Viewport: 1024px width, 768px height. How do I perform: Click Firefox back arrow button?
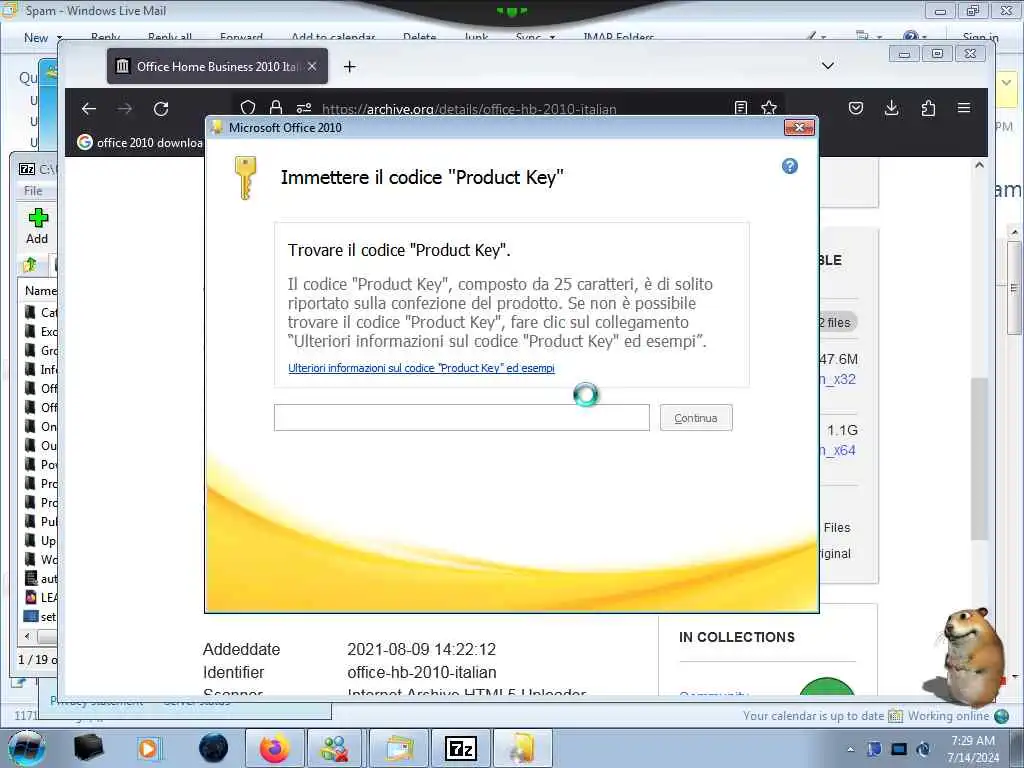click(x=89, y=108)
